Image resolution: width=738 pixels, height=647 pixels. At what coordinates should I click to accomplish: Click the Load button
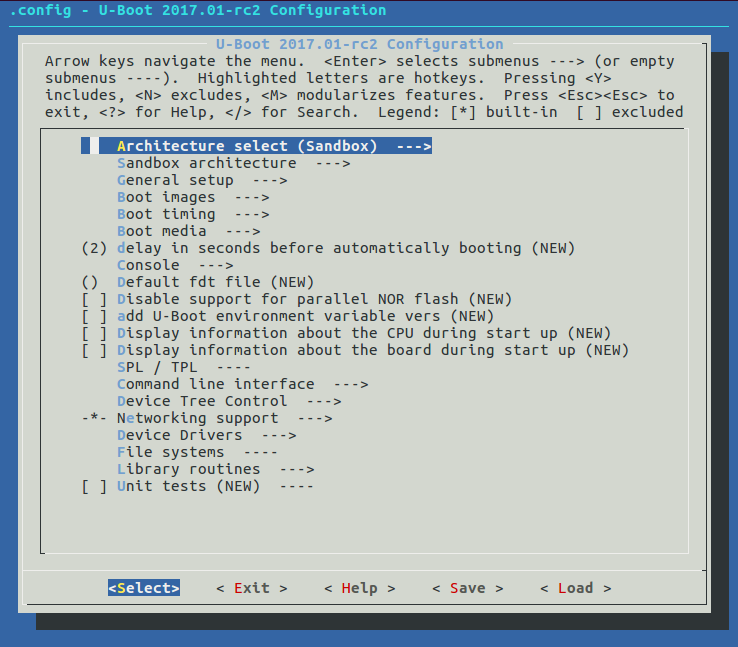(x=576, y=588)
